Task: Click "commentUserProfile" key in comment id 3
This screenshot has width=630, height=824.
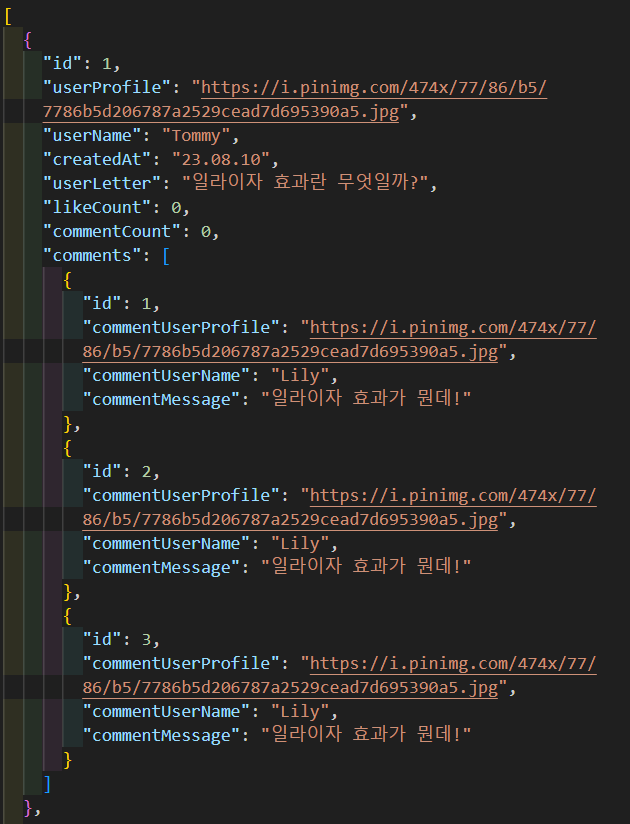Action: point(181,664)
